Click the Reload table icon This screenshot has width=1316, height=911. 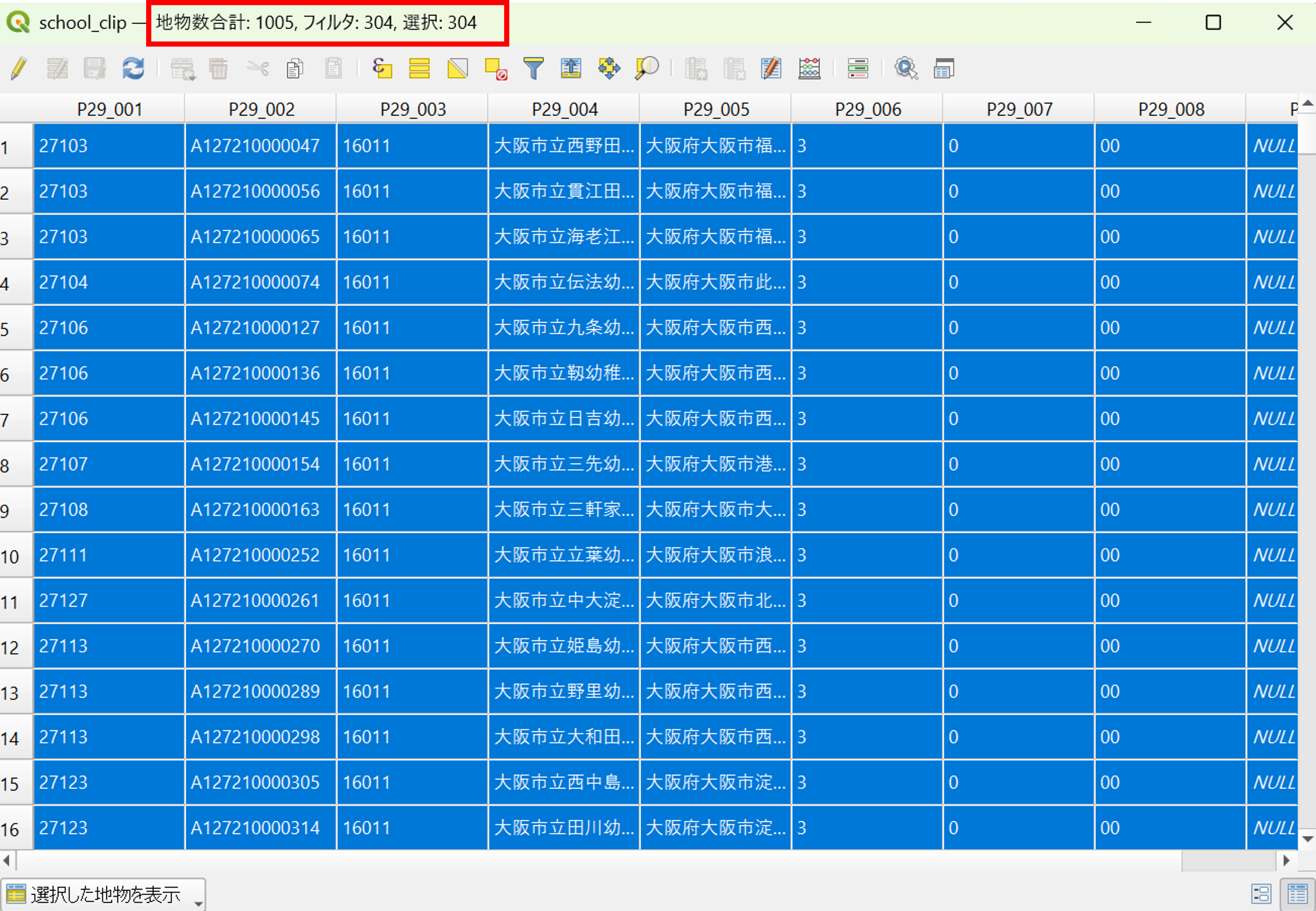tap(133, 69)
